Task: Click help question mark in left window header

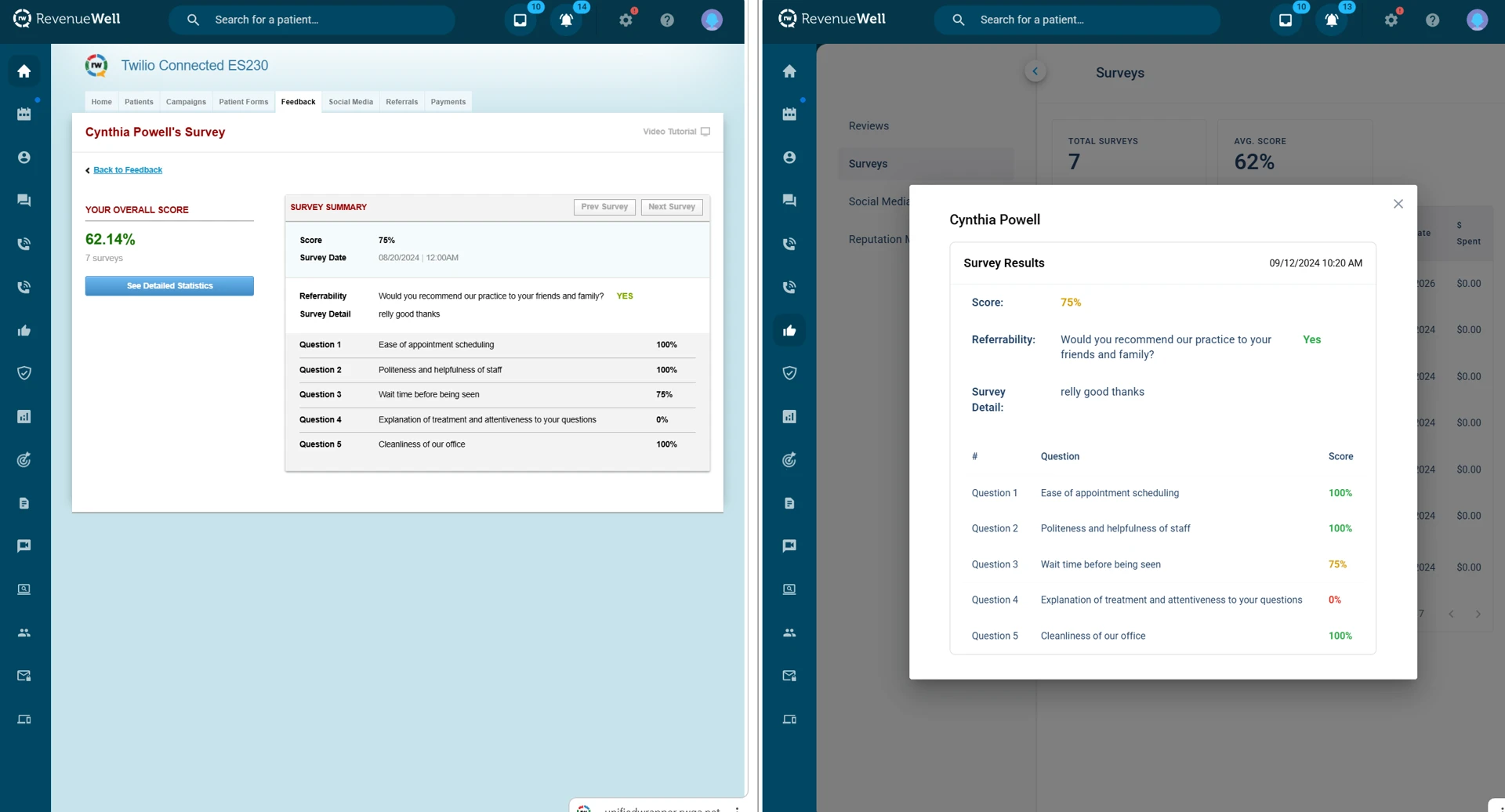Action: (x=667, y=20)
